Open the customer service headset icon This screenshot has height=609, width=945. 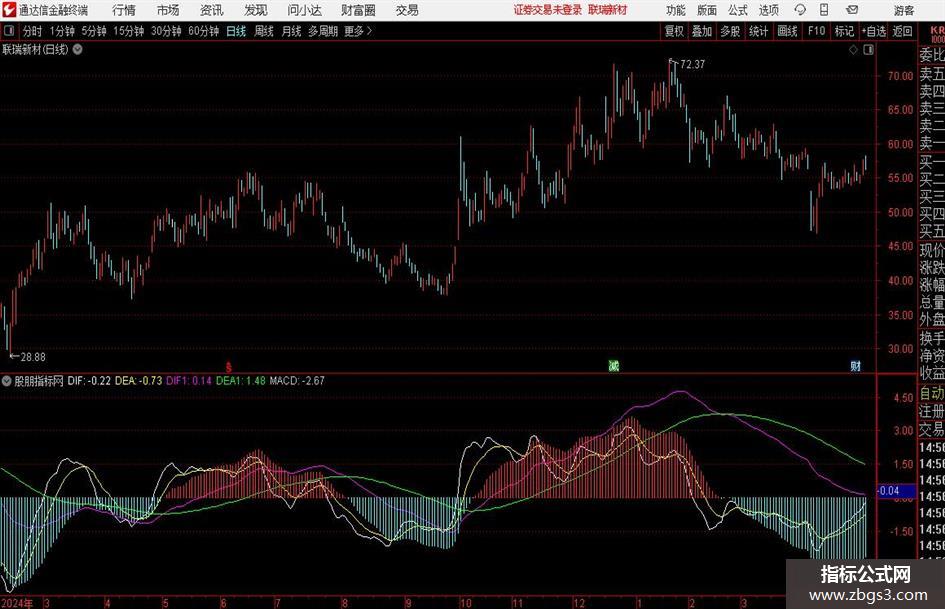pos(800,10)
